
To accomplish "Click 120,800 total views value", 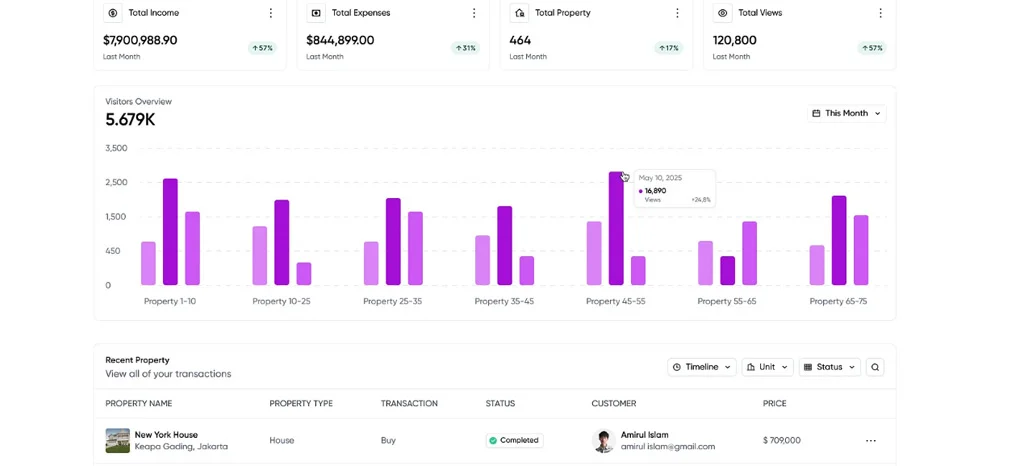I will point(735,40).
